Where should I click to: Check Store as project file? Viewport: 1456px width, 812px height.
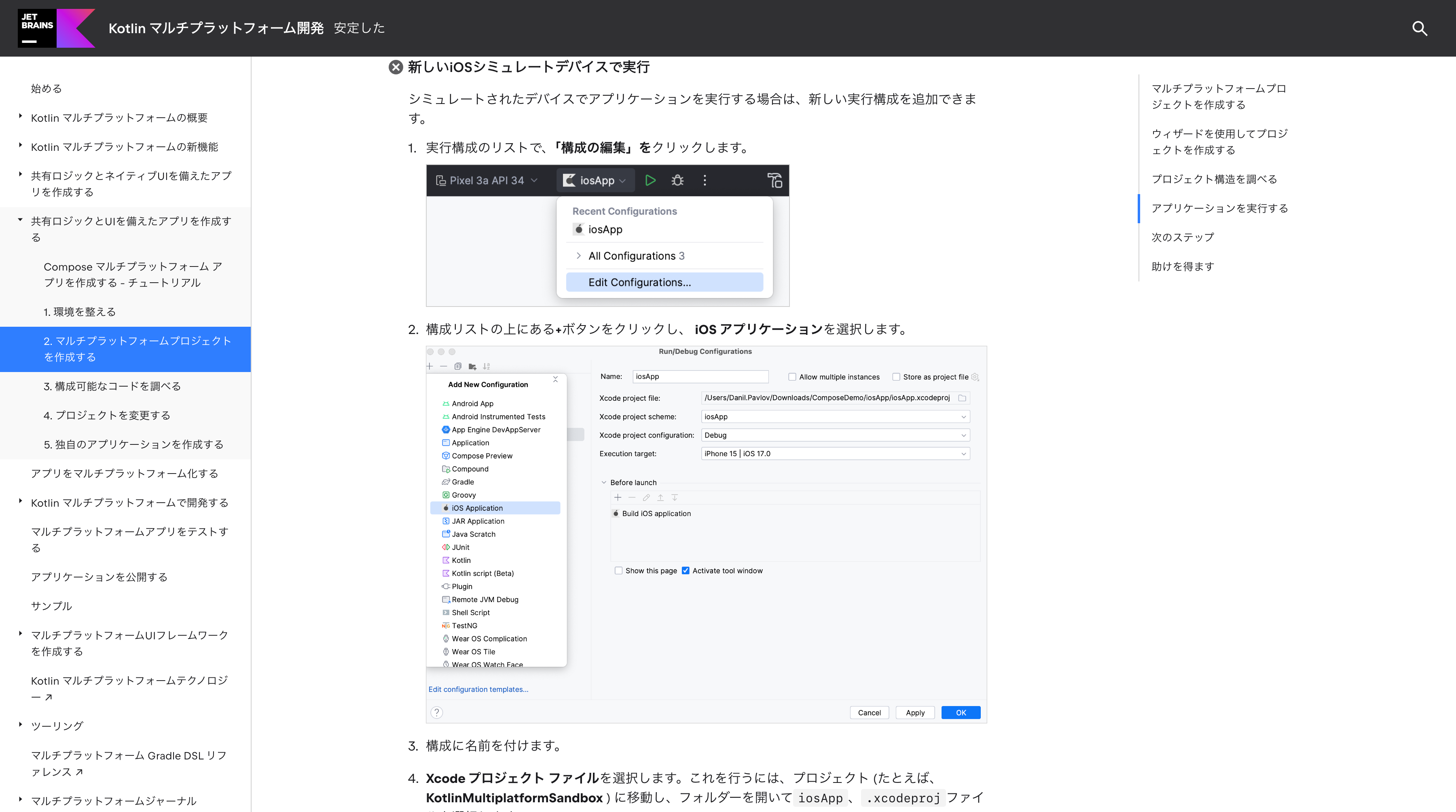pos(896,377)
